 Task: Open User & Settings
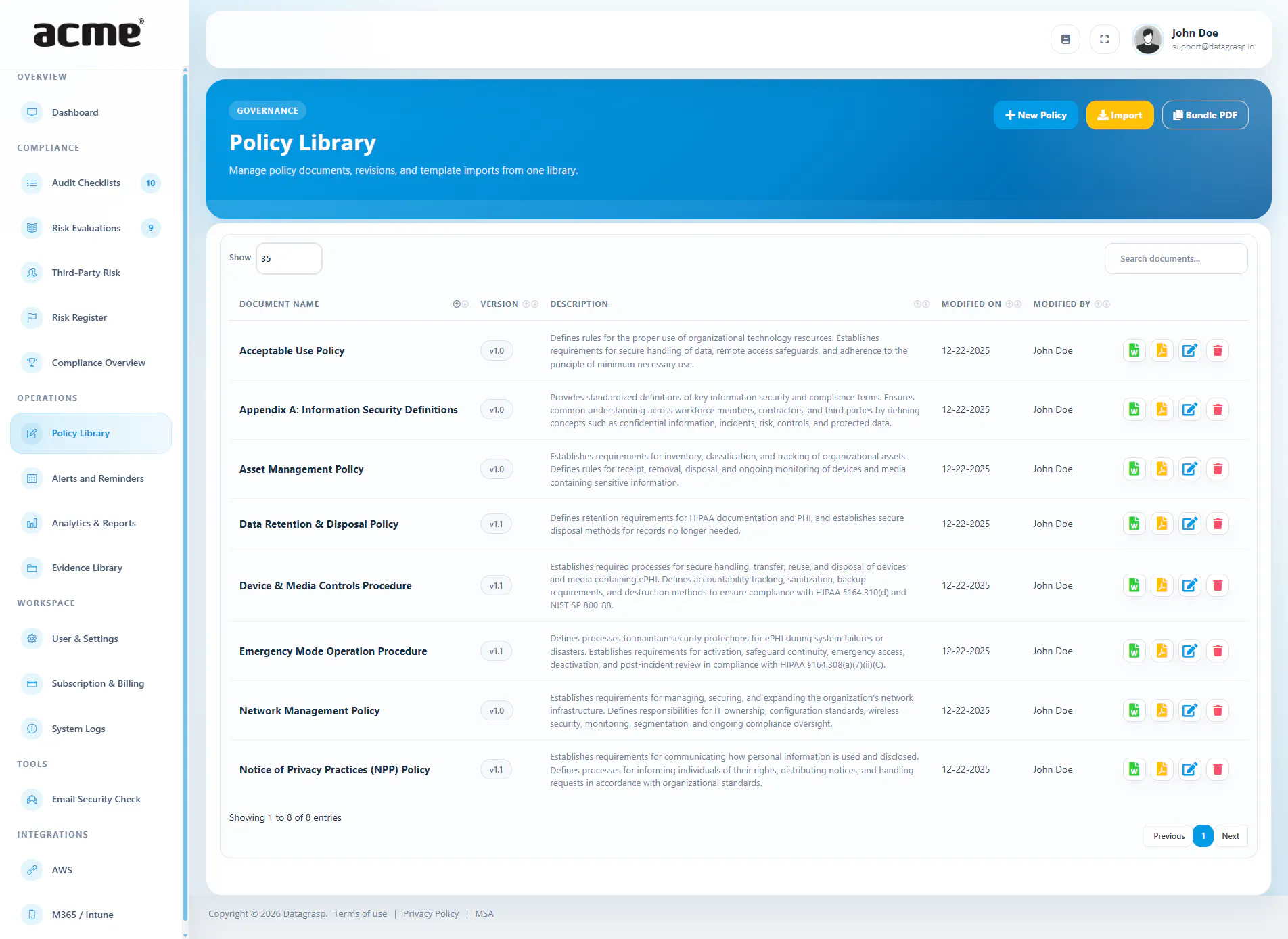[x=91, y=639]
